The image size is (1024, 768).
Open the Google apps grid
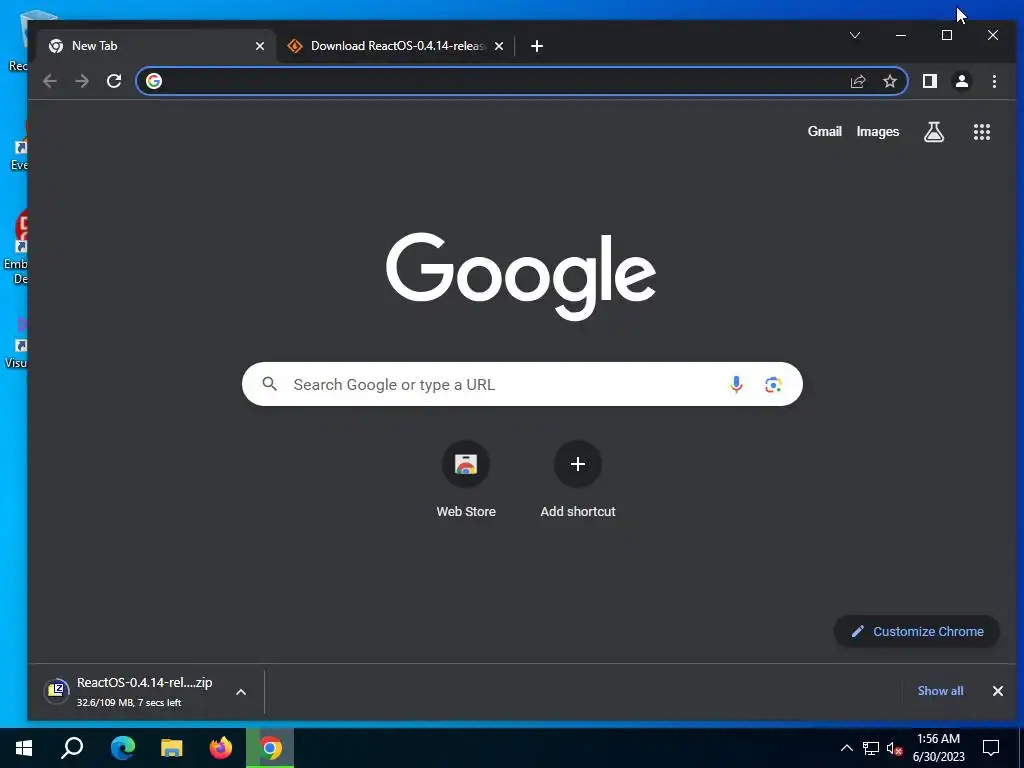tap(982, 132)
